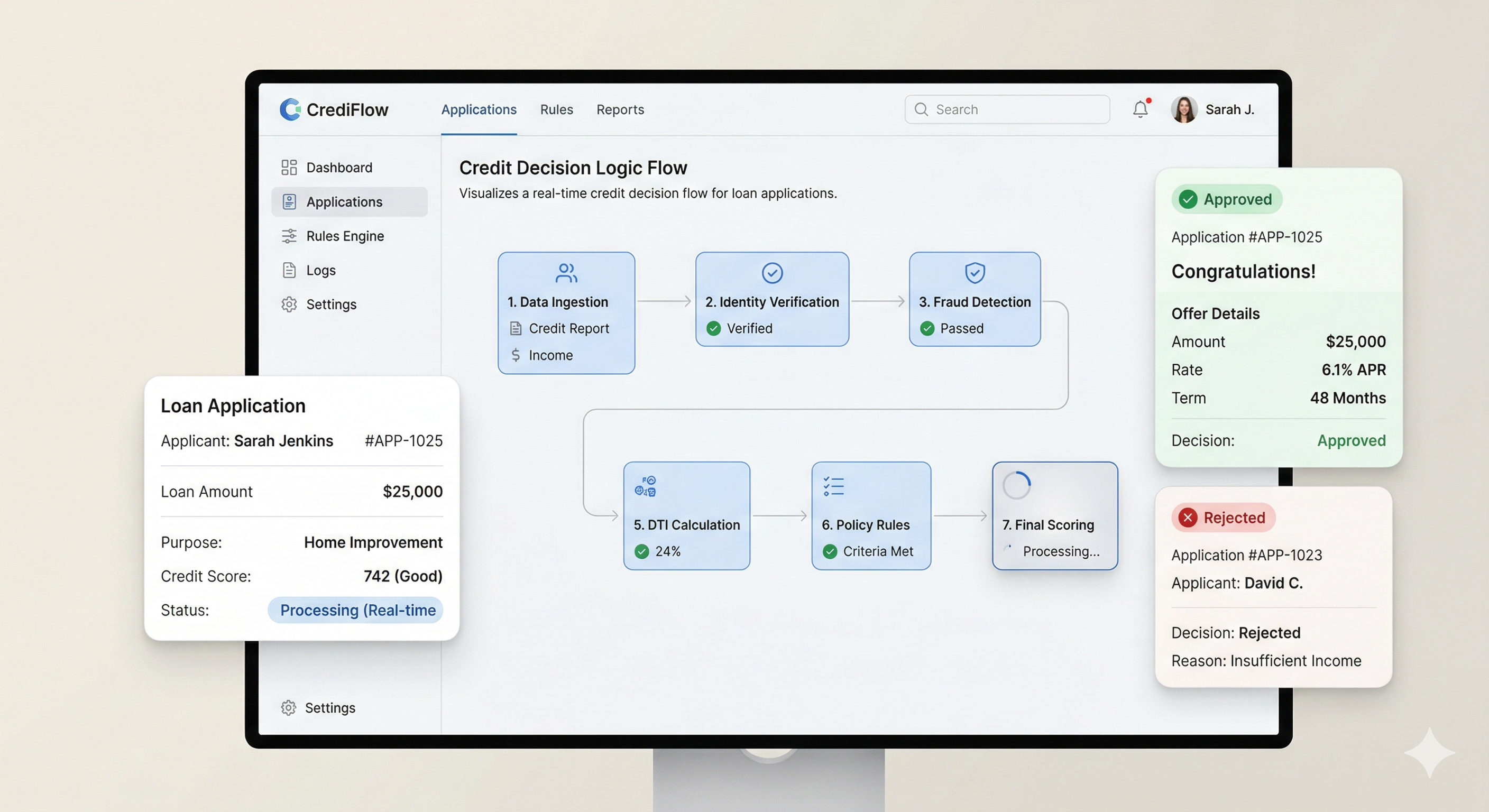Open Settings using the gear icon
Image resolution: width=1489 pixels, height=812 pixels.
click(x=289, y=304)
